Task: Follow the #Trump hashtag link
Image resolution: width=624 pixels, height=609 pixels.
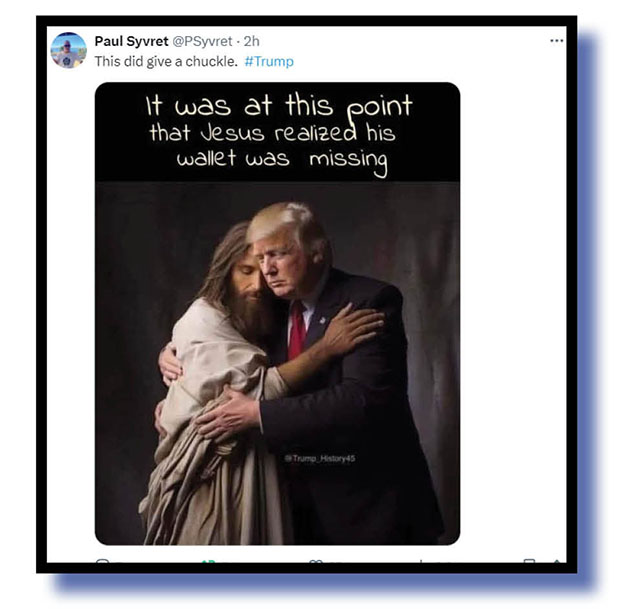Action: click(269, 61)
